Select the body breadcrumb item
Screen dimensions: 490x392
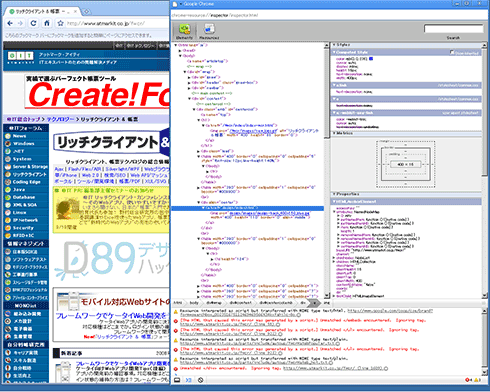click(x=194, y=303)
